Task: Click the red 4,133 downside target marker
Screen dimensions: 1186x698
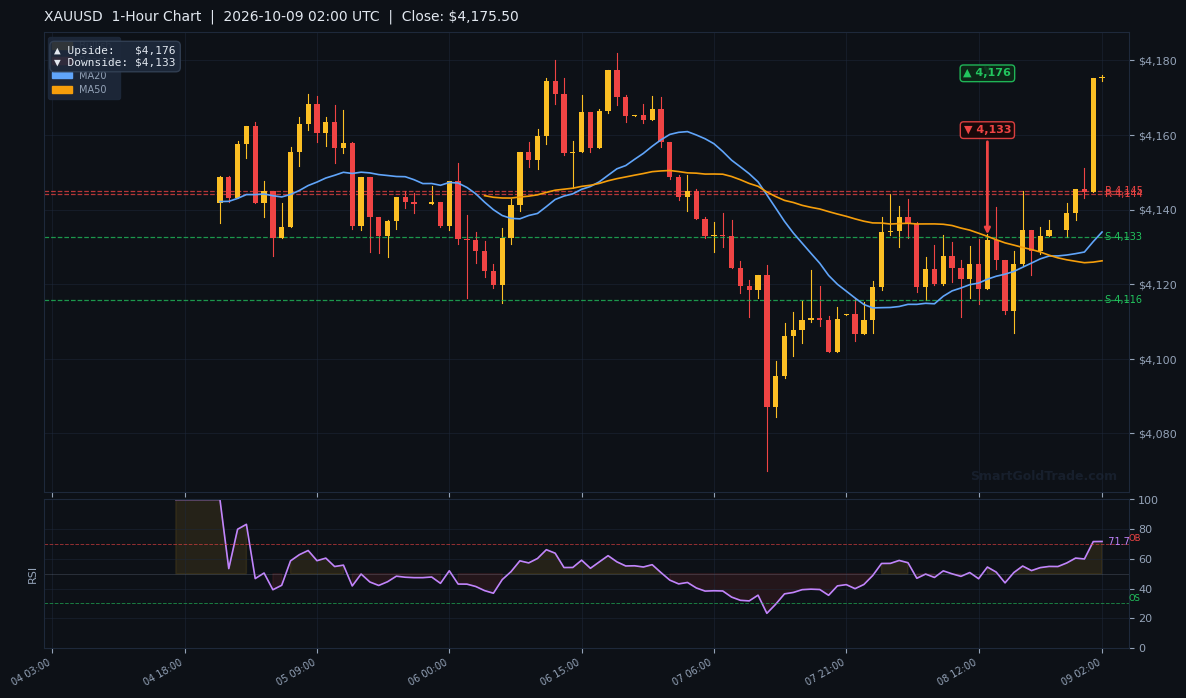Action: click(x=987, y=129)
